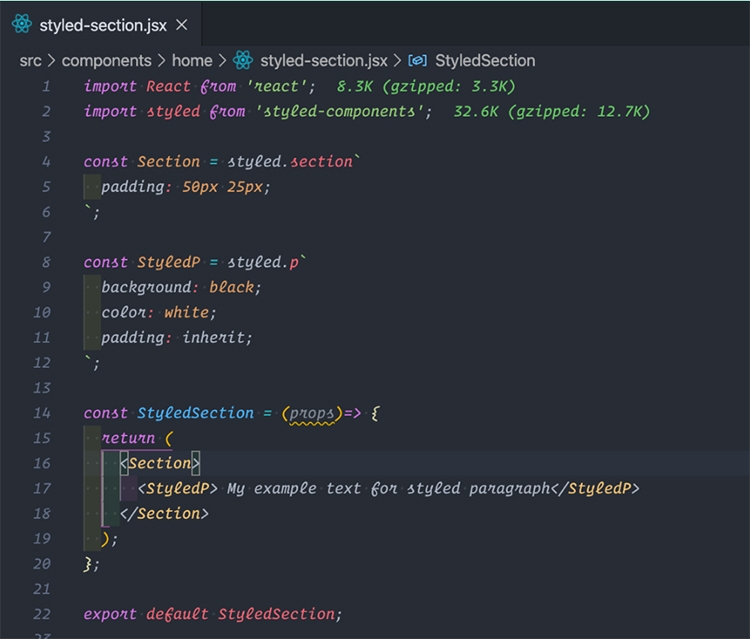This screenshot has width=750, height=639.
Task: Click the underlined props parameter
Action: pyautogui.click(x=311, y=414)
